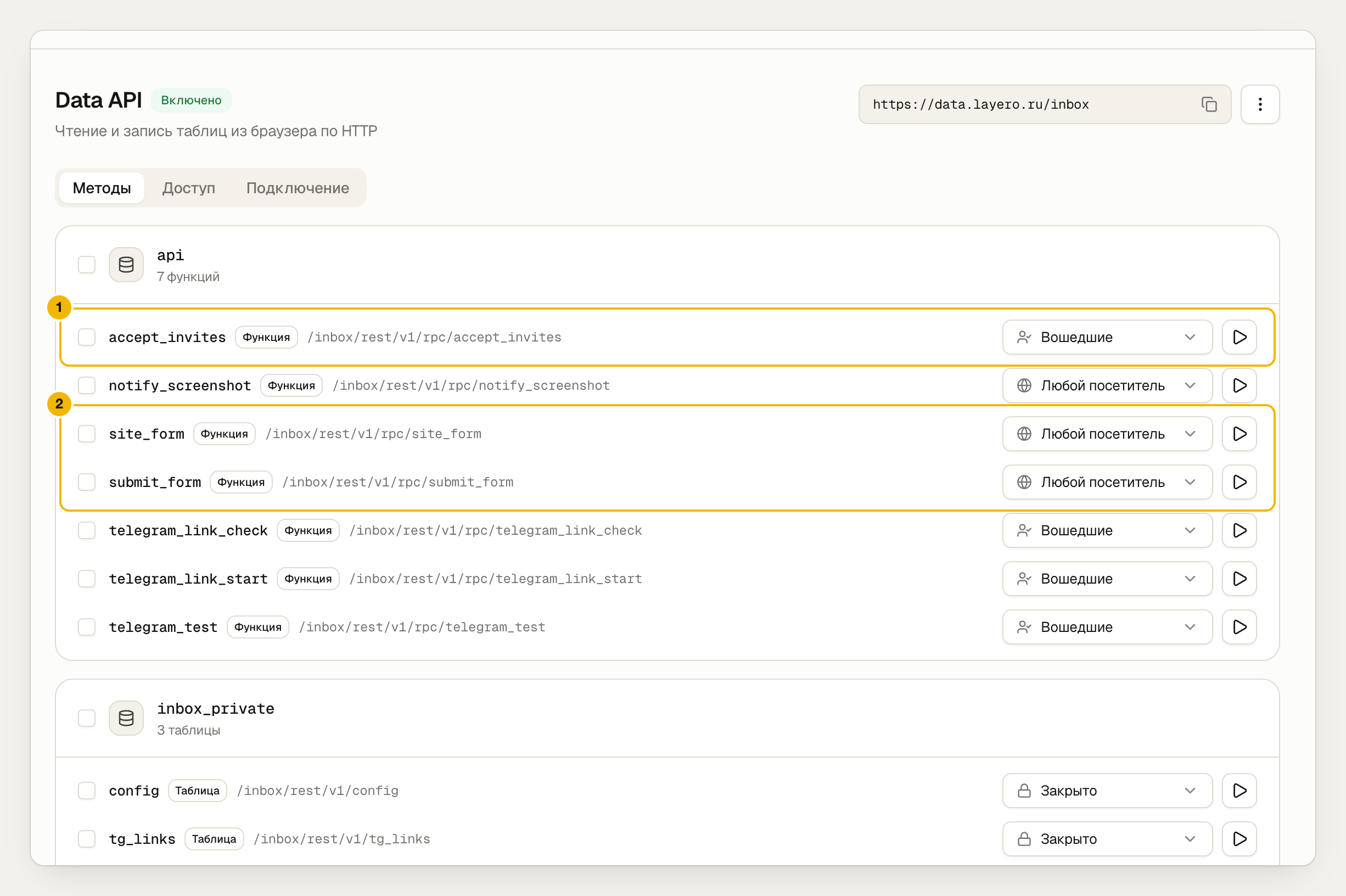1346x896 pixels.
Task: Run the telegram_test function
Action: tap(1239, 627)
